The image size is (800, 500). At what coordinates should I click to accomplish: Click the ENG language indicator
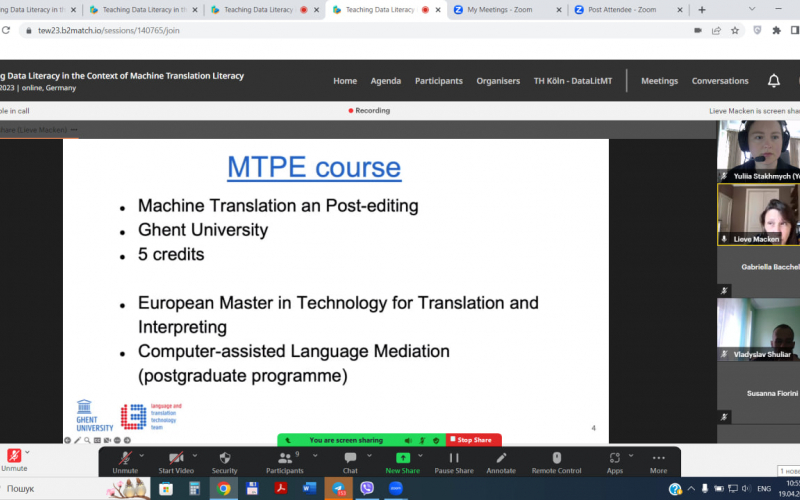pos(764,489)
